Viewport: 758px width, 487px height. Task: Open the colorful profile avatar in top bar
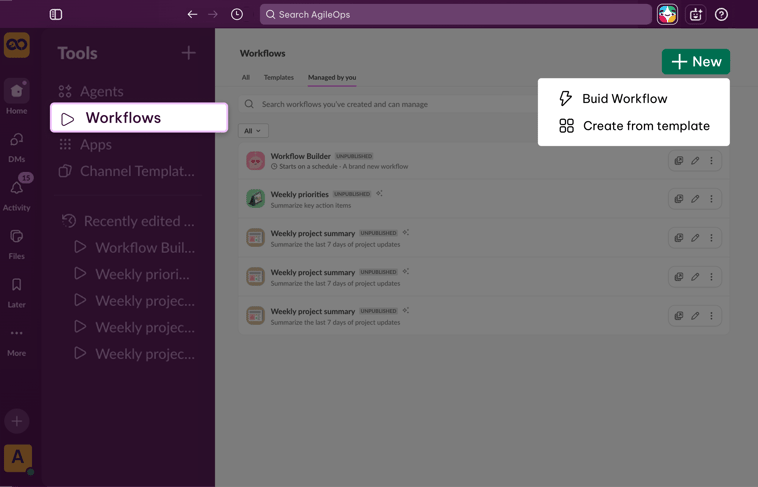(x=667, y=15)
